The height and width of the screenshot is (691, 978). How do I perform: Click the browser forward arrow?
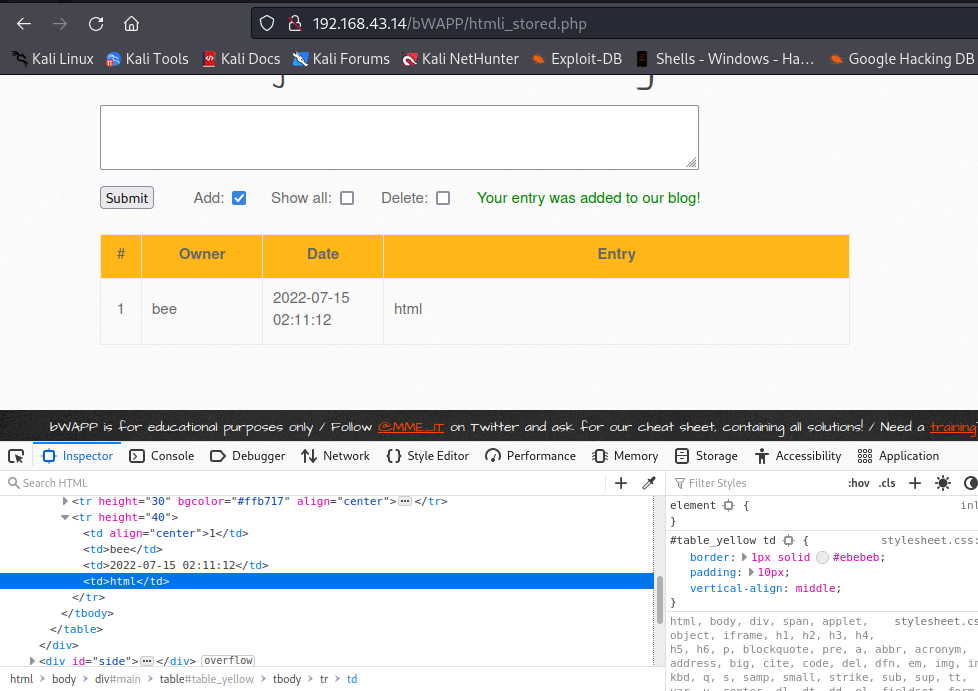(60, 24)
